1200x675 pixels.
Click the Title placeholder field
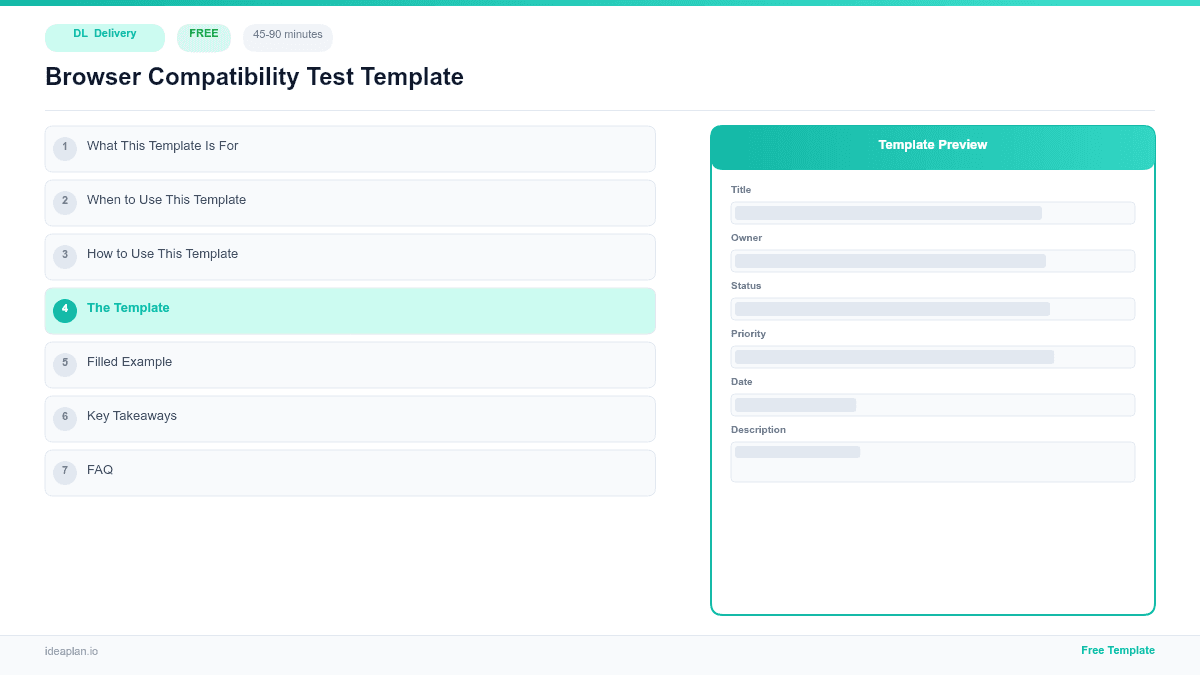pos(932,213)
